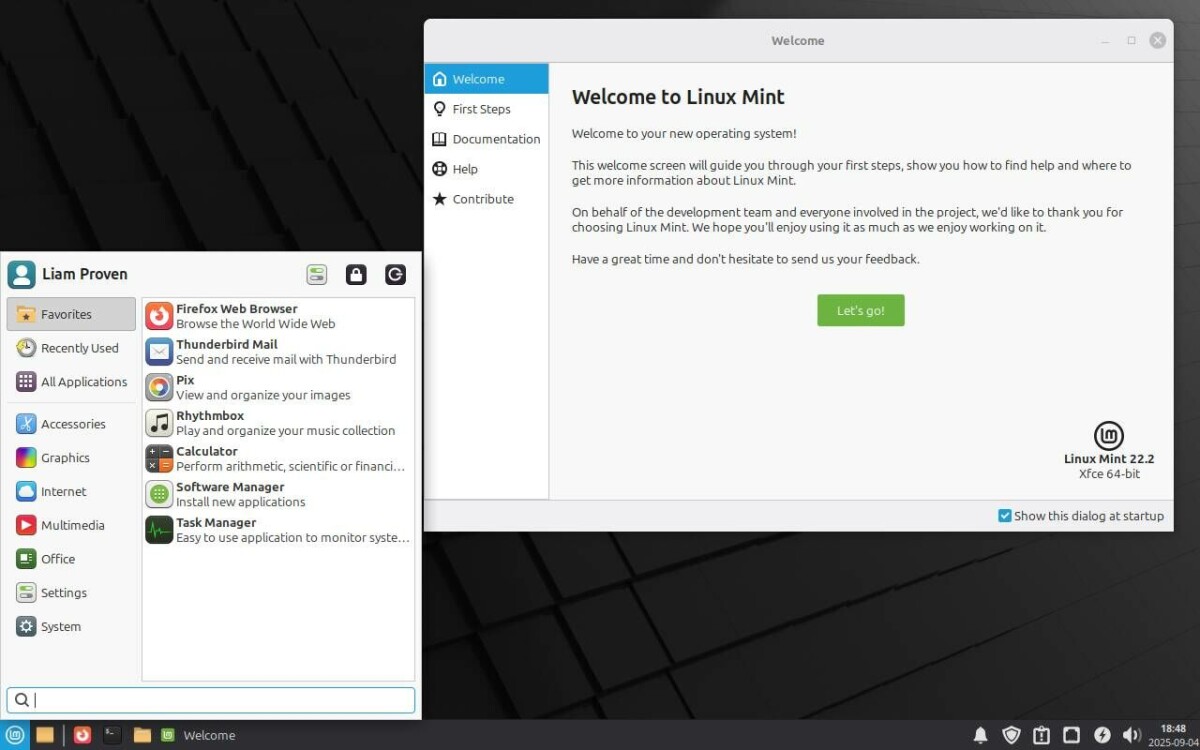The width and height of the screenshot is (1200, 750).
Task: Click the Linux Mint logo in Welcome window
Action: [1109, 436]
